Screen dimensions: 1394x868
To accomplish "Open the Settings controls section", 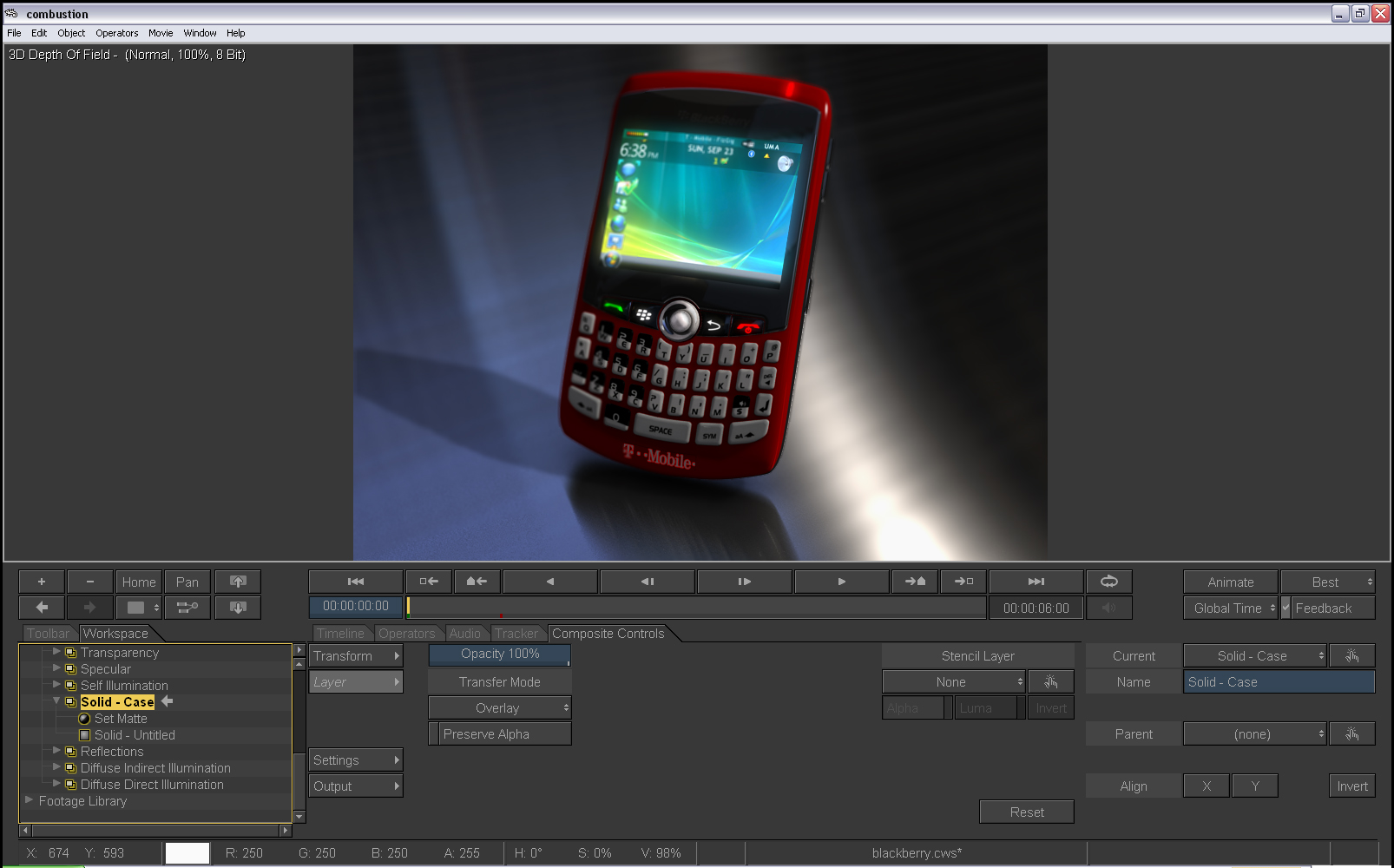I will pyautogui.click(x=356, y=760).
